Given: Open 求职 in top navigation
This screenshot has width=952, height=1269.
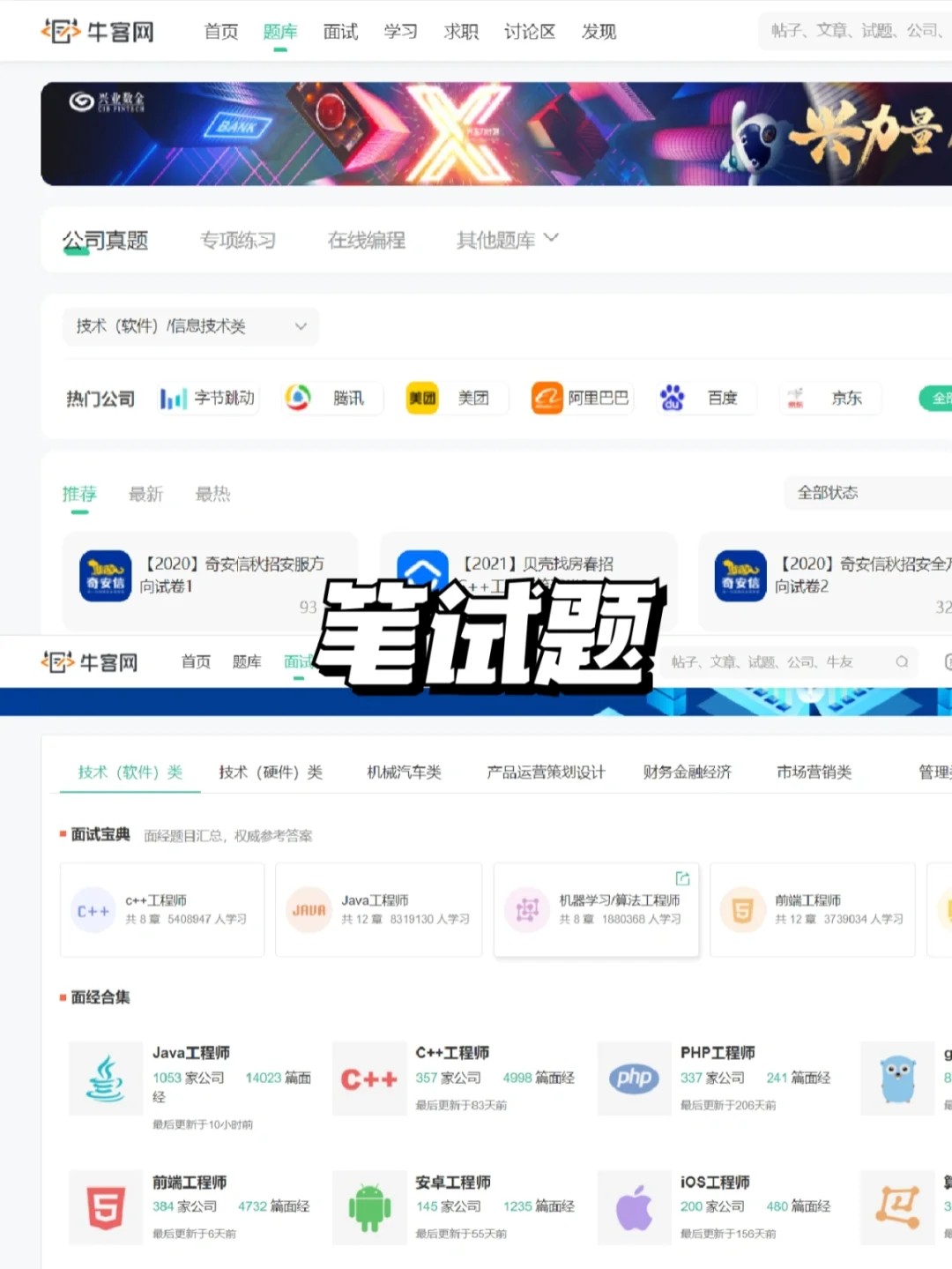Looking at the screenshot, I should [x=461, y=32].
